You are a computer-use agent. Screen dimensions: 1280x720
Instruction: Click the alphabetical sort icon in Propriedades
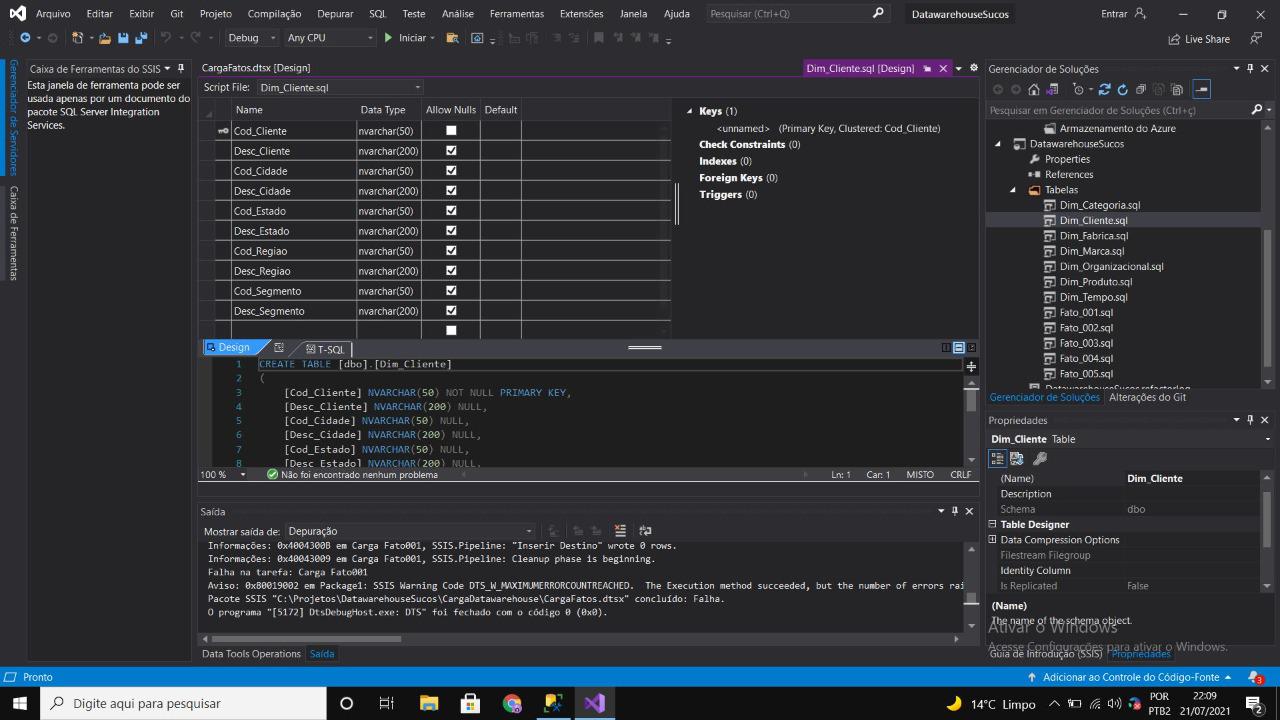(x=1017, y=458)
